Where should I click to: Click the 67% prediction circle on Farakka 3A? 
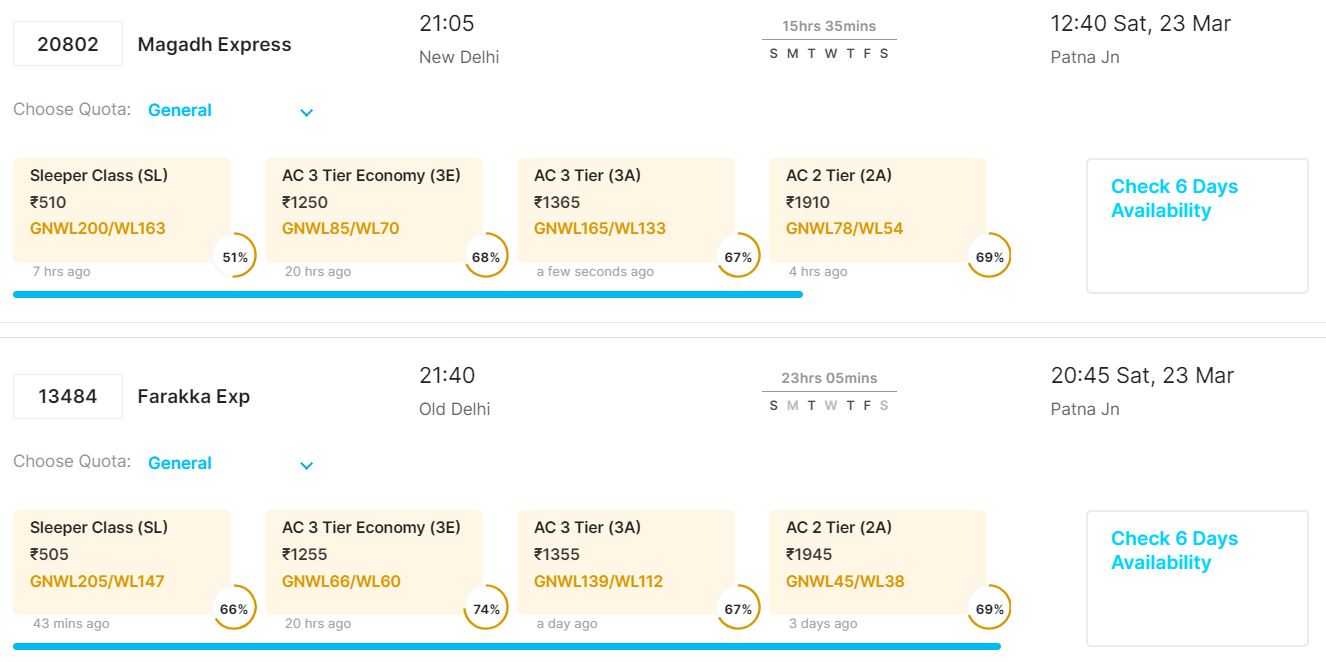pyautogui.click(x=738, y=609)
